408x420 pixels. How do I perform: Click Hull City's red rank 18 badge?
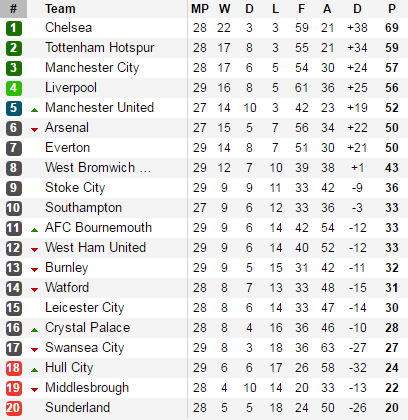(x=14, y=368)
